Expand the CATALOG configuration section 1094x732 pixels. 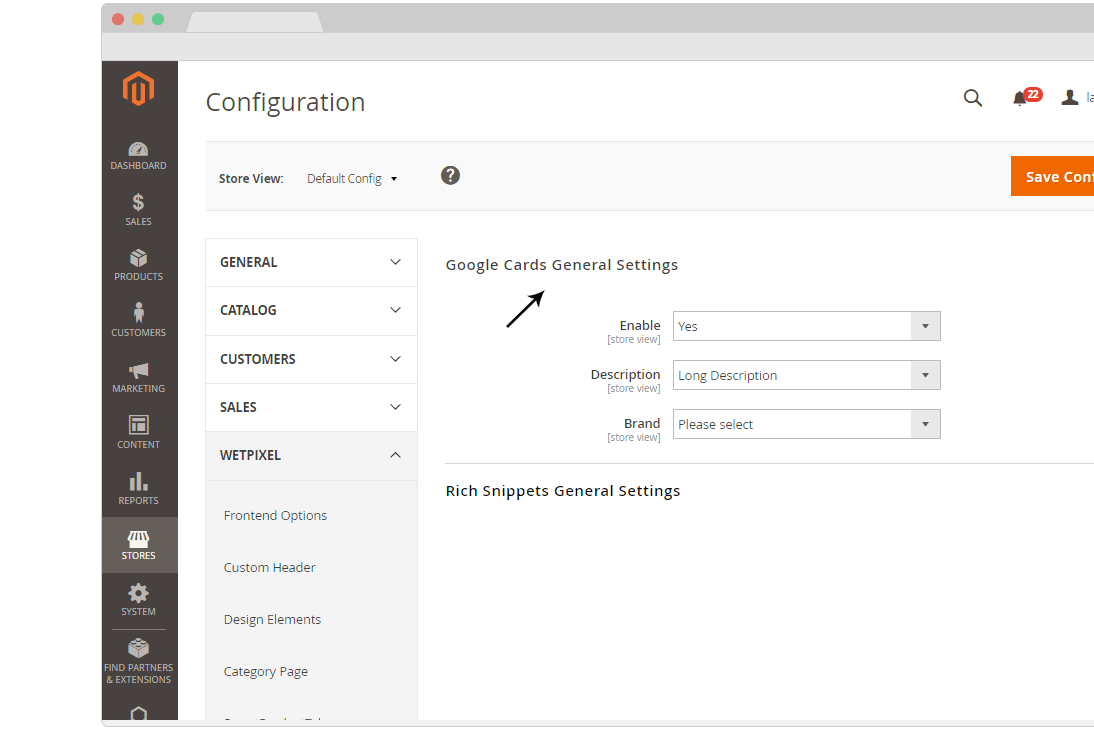click(x=311, y=311)
